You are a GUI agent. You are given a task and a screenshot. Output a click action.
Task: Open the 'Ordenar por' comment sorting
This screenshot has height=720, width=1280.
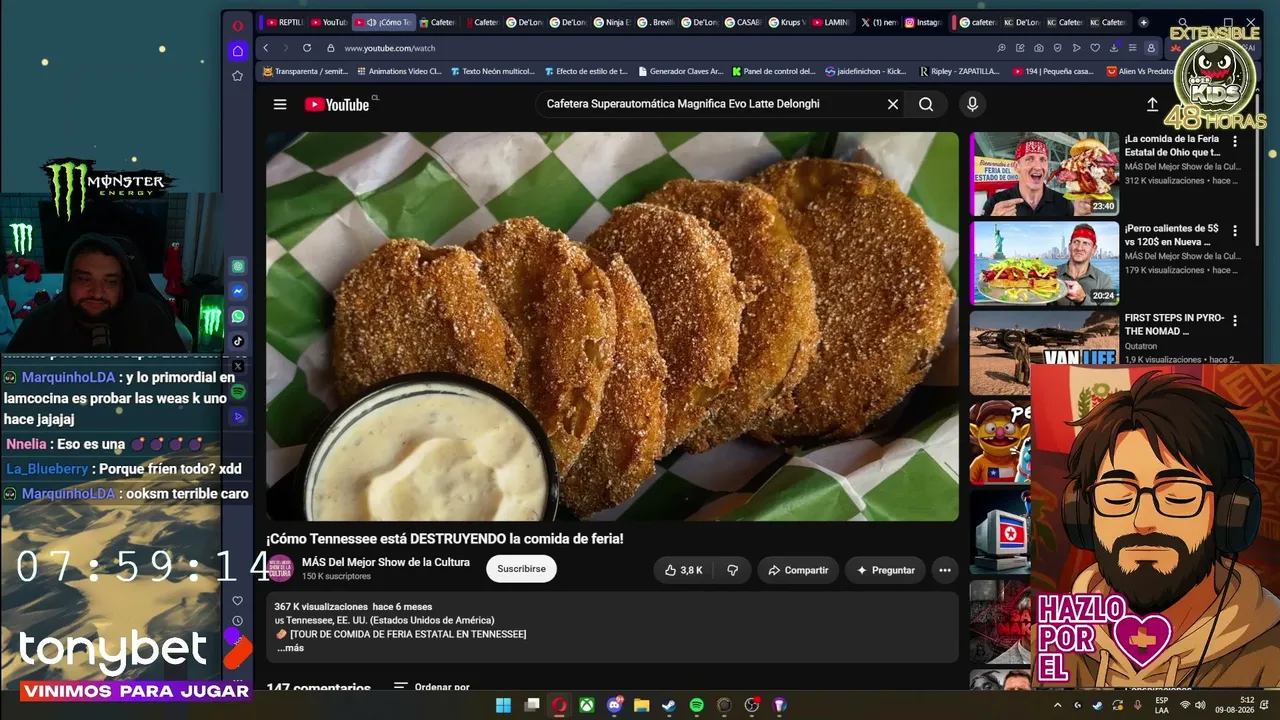tap(432, 687)
